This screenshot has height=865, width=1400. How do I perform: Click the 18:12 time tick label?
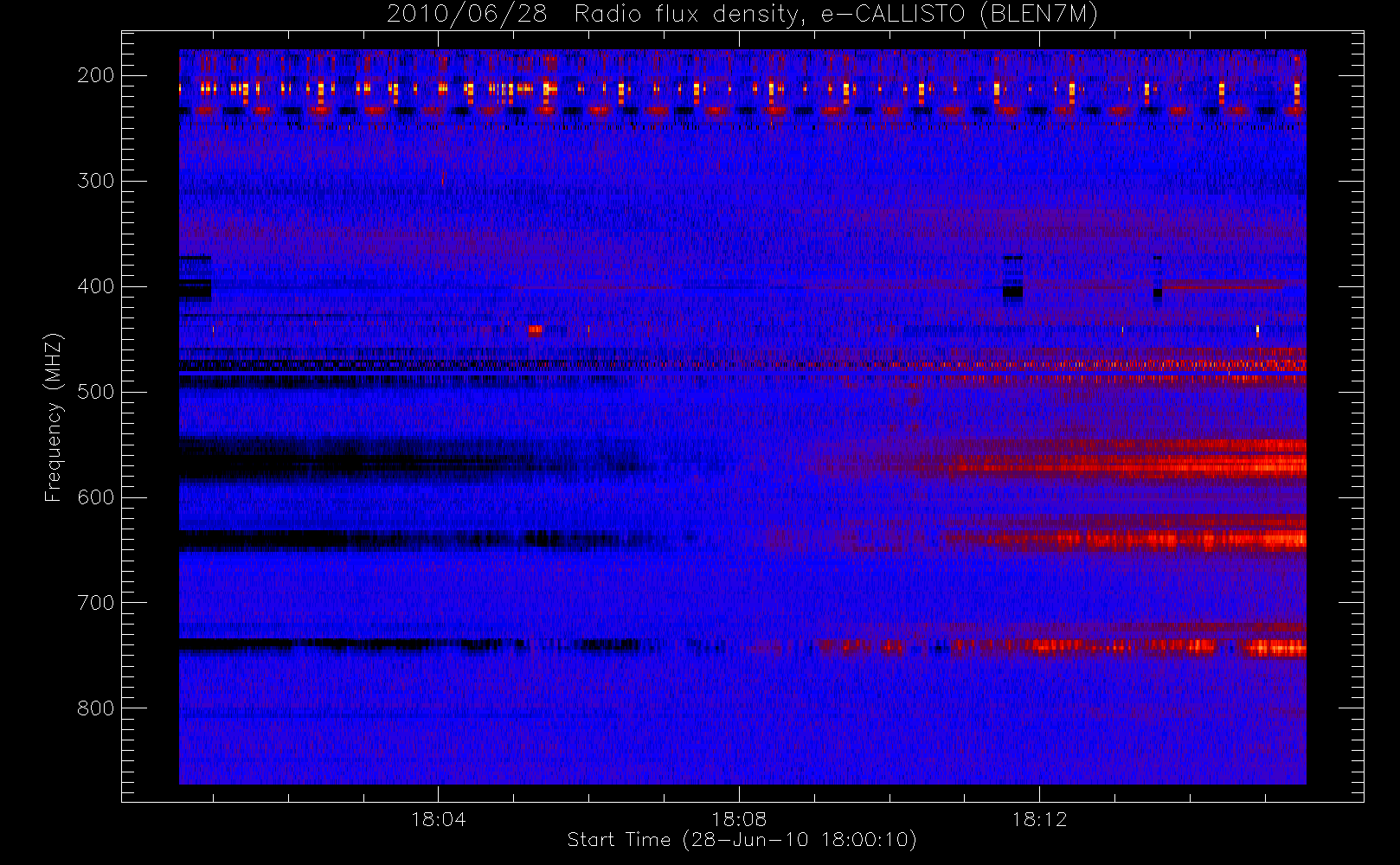[1039, 819]
